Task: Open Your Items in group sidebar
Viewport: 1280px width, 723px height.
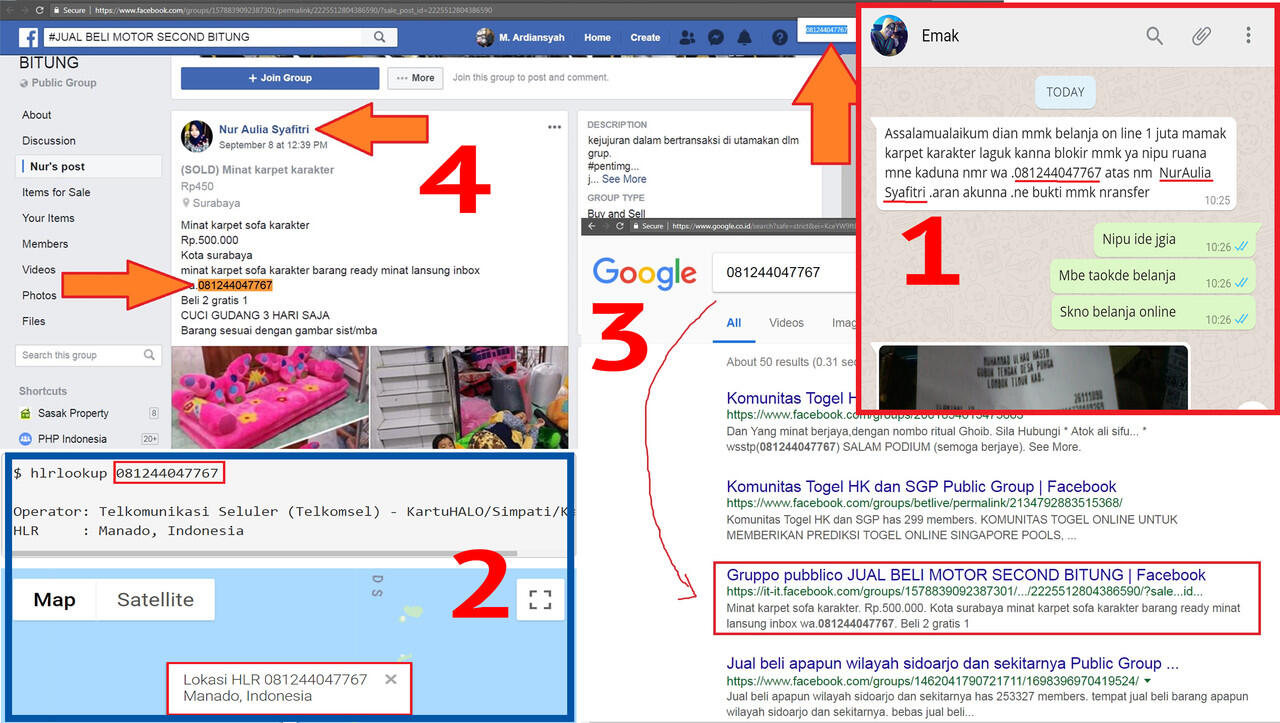Action: tap(48, 218)
